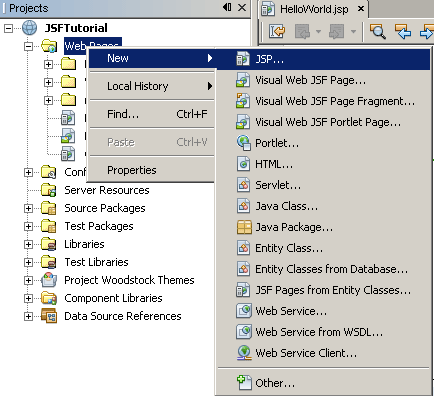Select Project Woodstock Themes label

(129, 280)
